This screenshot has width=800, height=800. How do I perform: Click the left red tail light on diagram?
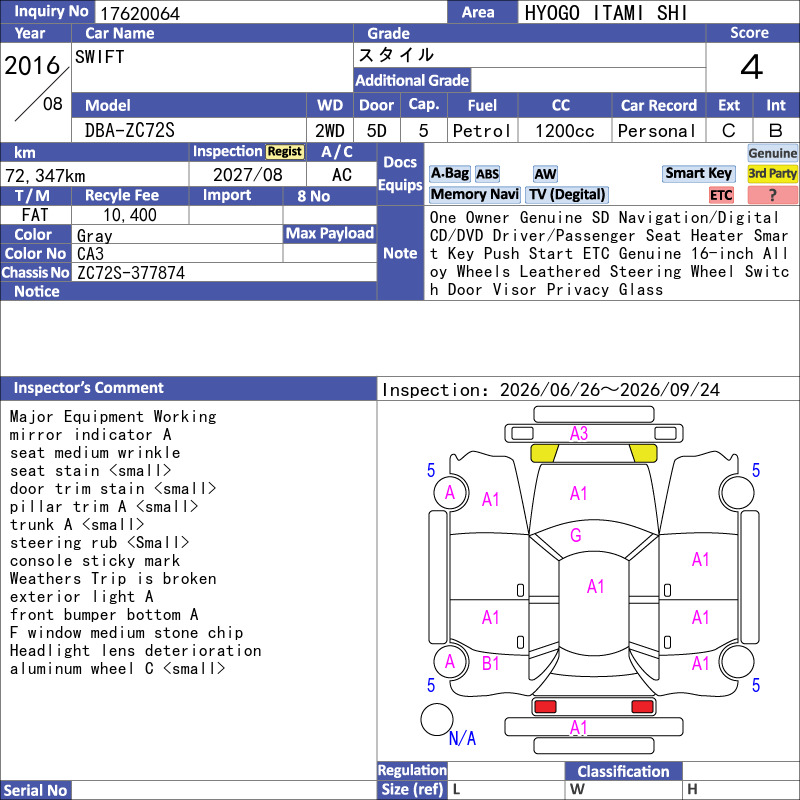(544, 707)
